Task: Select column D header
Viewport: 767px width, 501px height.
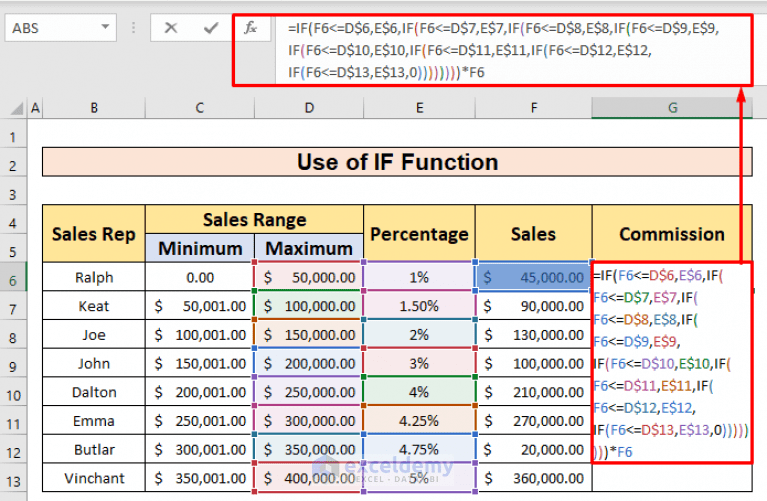Action: click(309, 108)
